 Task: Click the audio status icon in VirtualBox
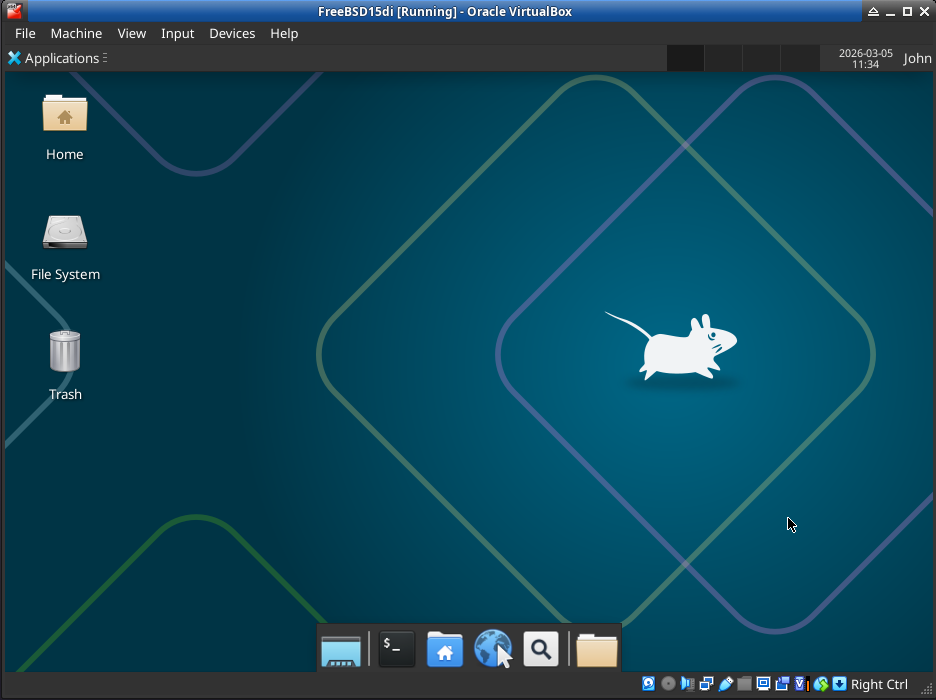[x=687, y=684]
